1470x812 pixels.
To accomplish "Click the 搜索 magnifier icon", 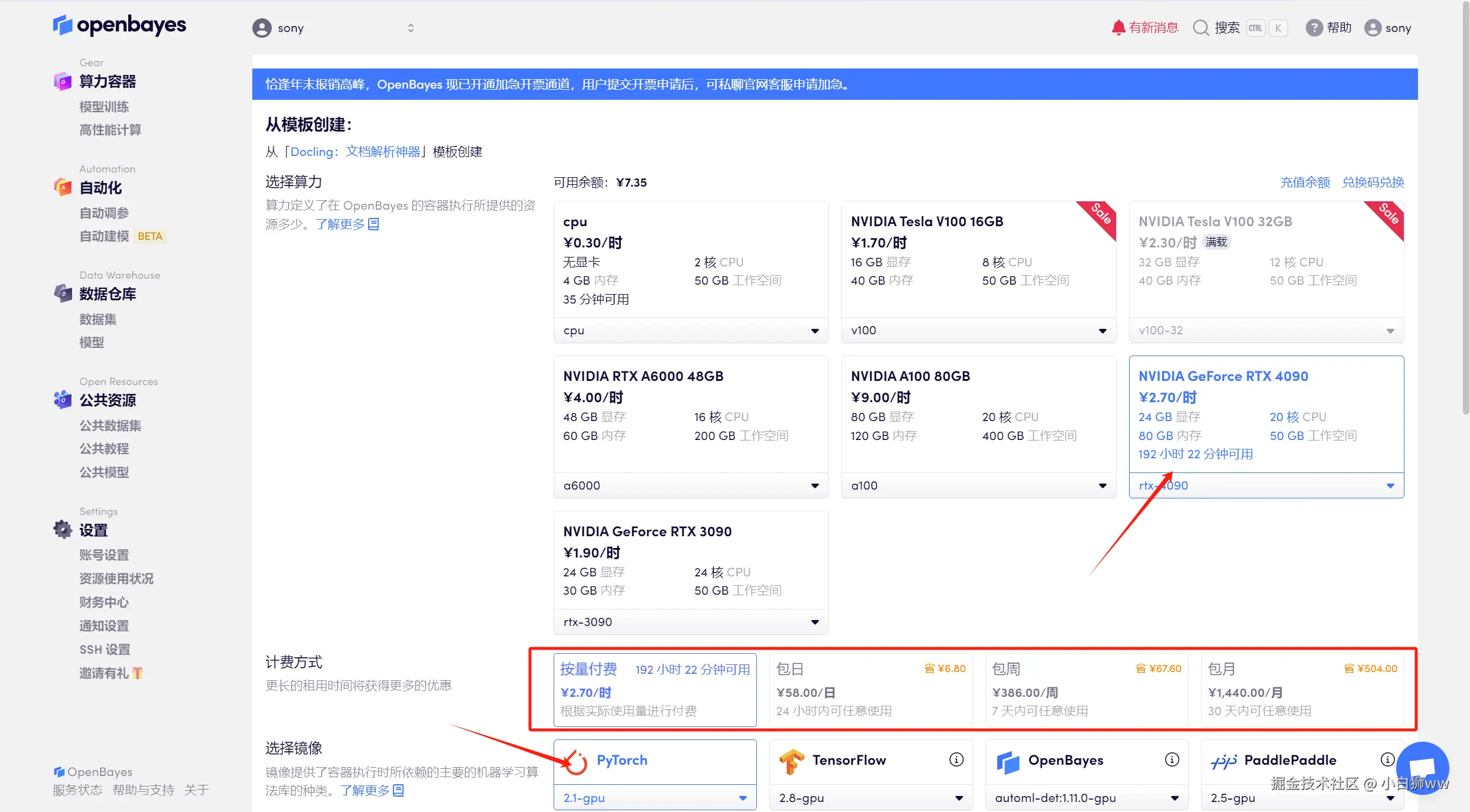I will tap(1201, 28).
